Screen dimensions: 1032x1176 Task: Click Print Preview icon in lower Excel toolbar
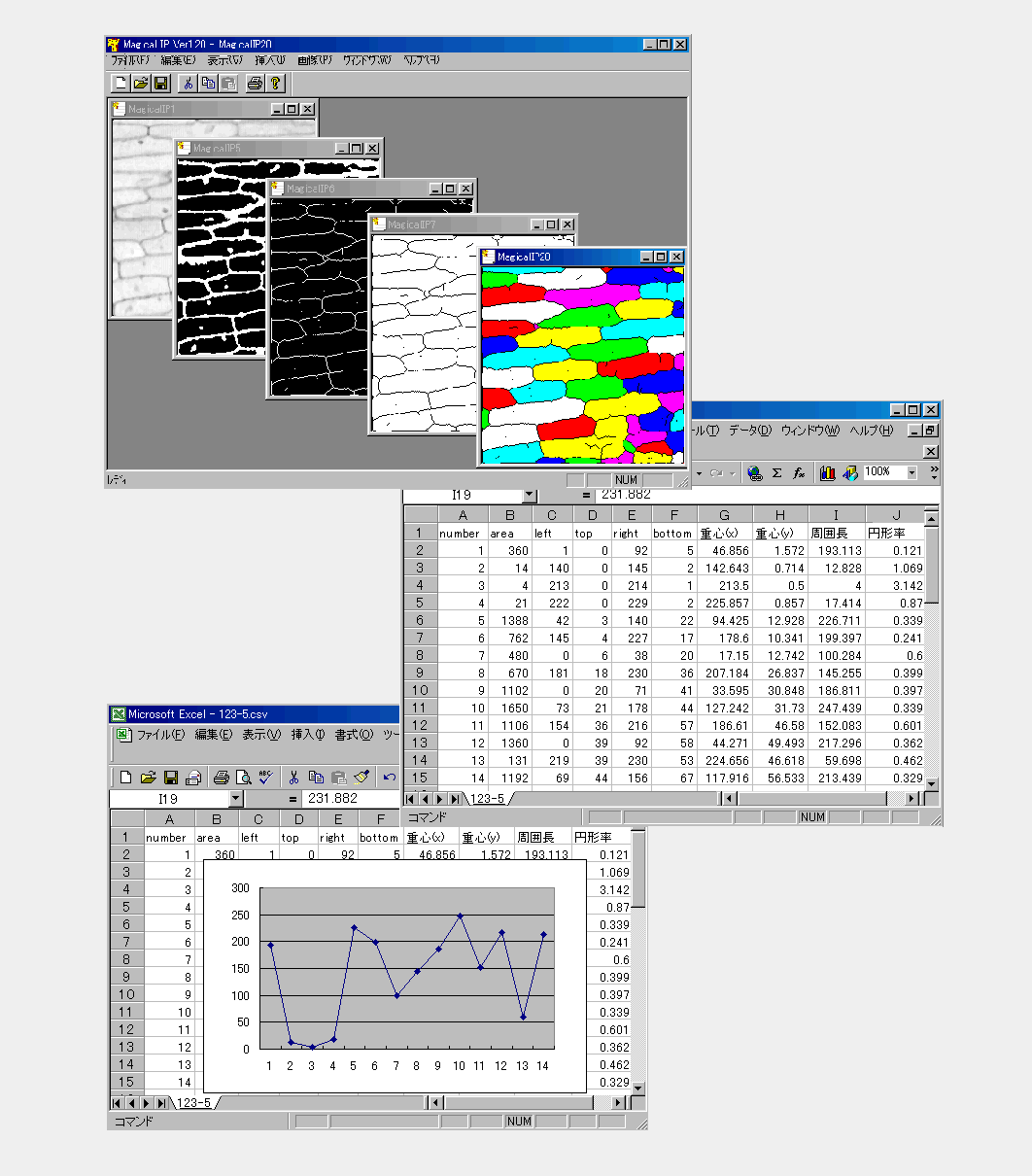pyautogui.click(x=243, y=778)
